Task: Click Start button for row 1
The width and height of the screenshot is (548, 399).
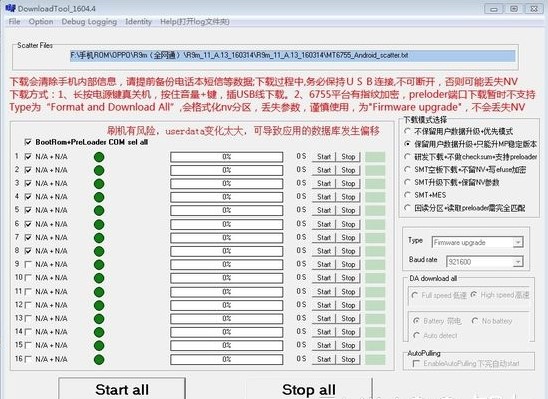Action: [x=324, y=157]
